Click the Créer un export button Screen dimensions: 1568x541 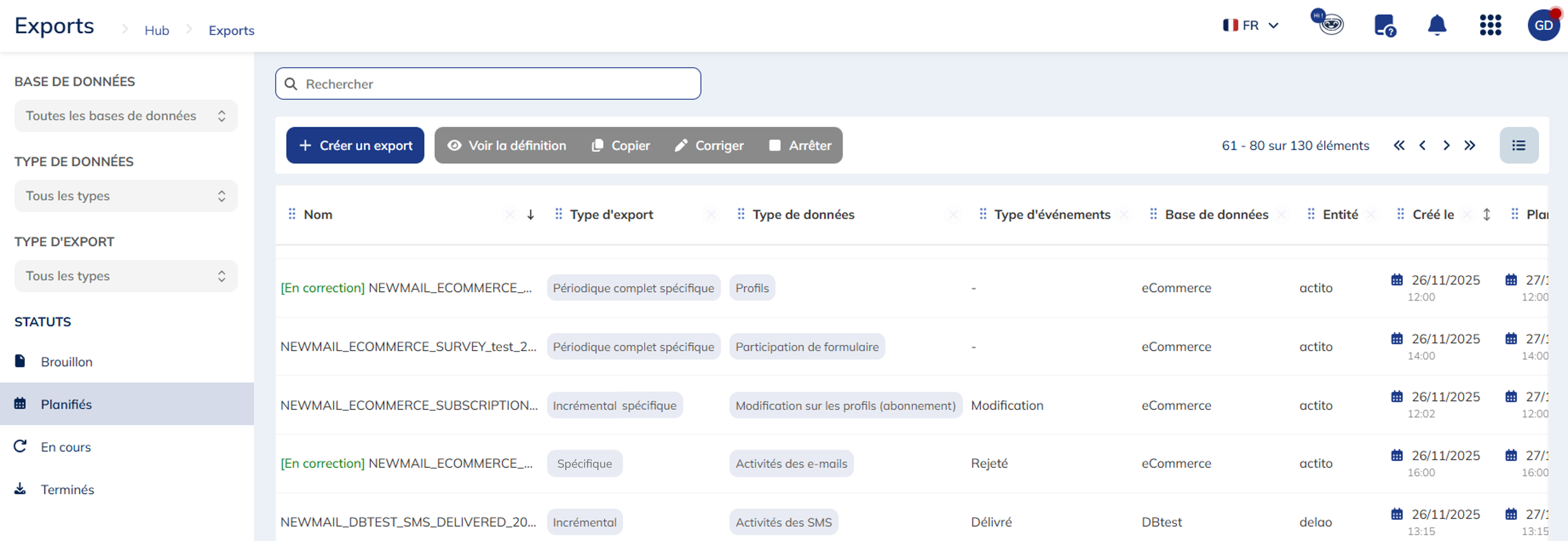[355, 145]
